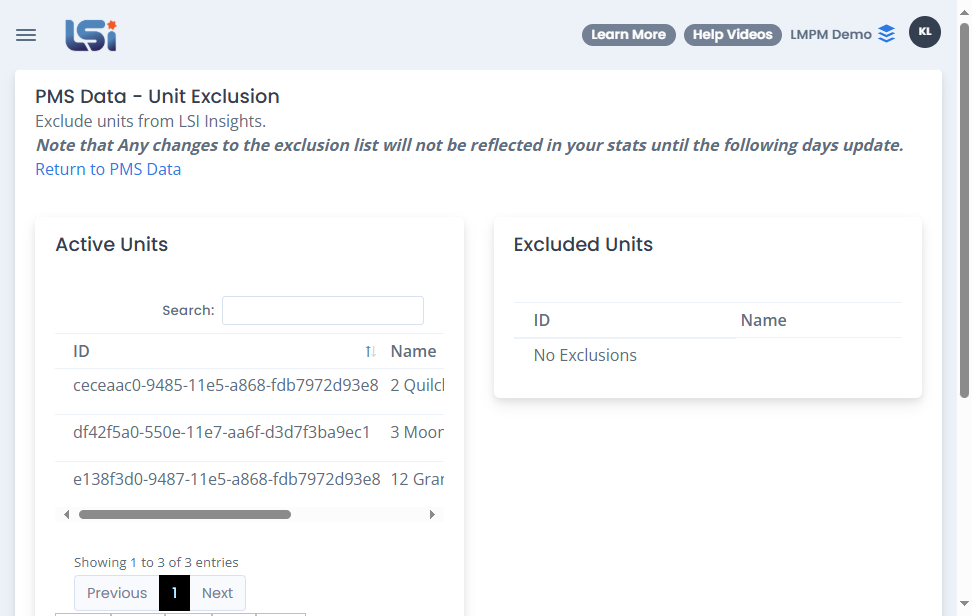Select the row starting e138f3d0-9487

tap(249, 480)
